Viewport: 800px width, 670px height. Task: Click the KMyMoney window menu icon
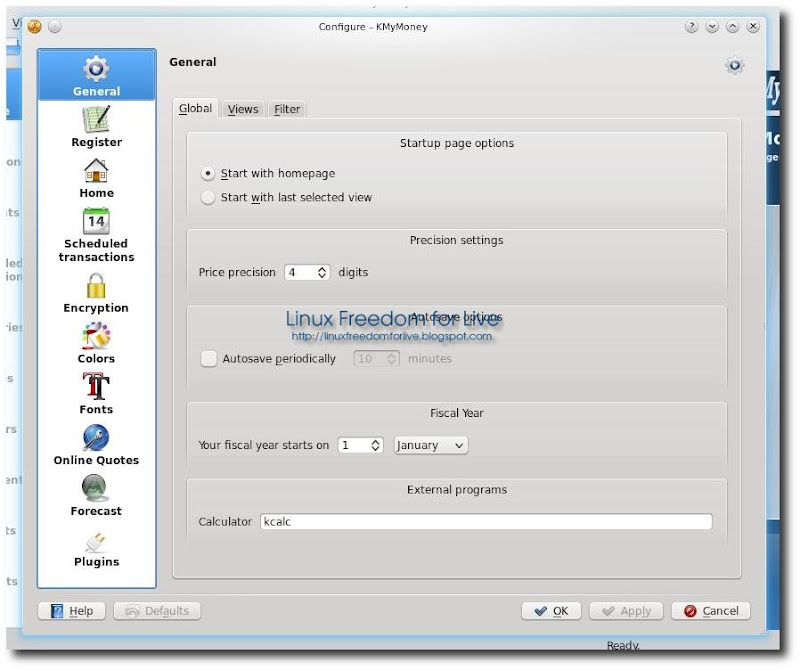click(x=35, y=26)
